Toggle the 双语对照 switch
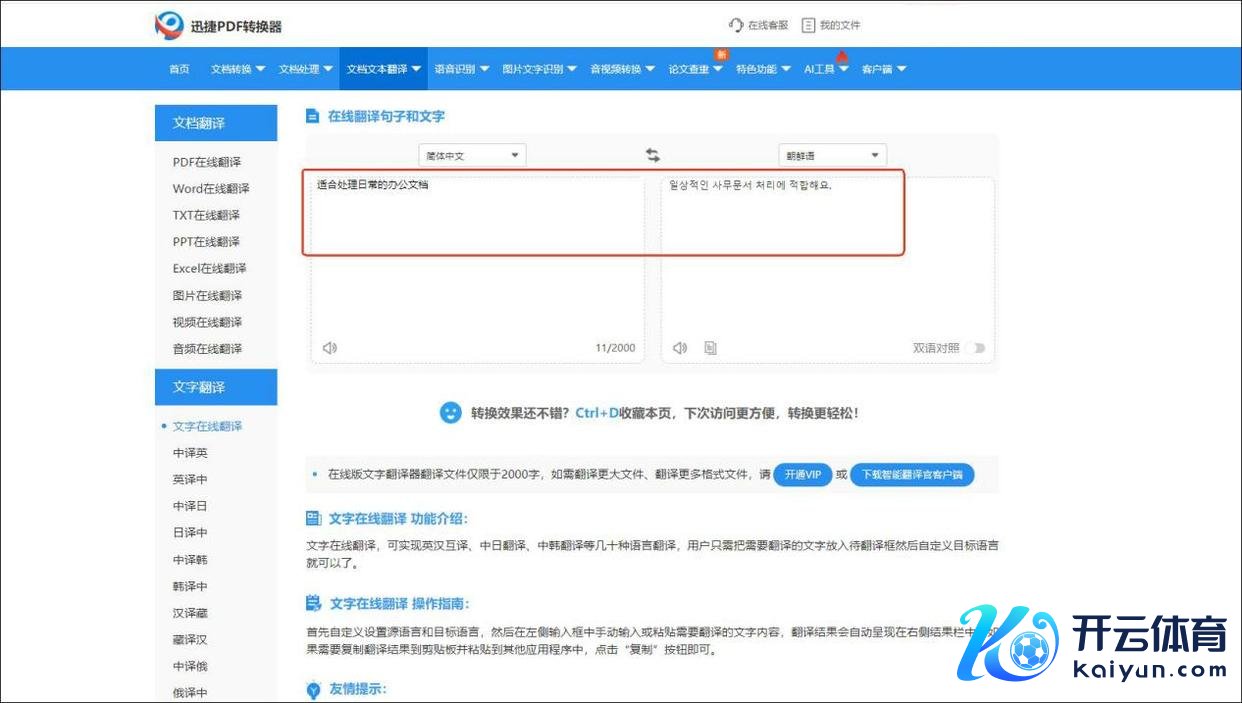The height and width of the screenshot is (703, 1242). click(x=977, y=348)
